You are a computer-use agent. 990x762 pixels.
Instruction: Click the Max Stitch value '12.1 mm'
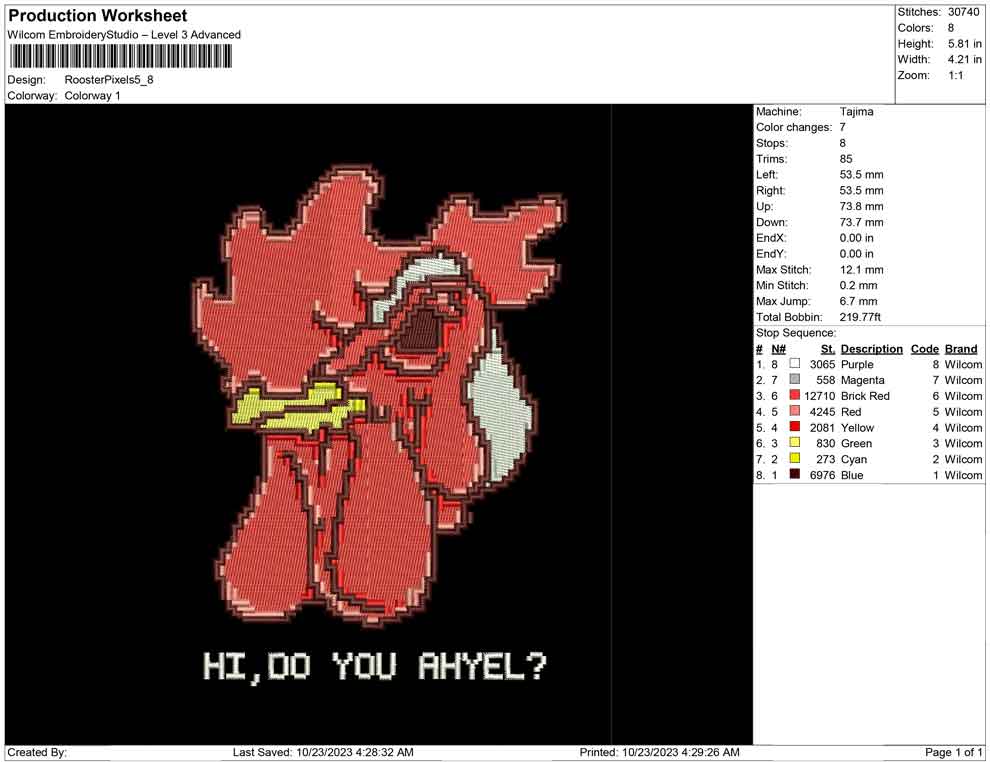pyautogui.click(x=861, y=270)
